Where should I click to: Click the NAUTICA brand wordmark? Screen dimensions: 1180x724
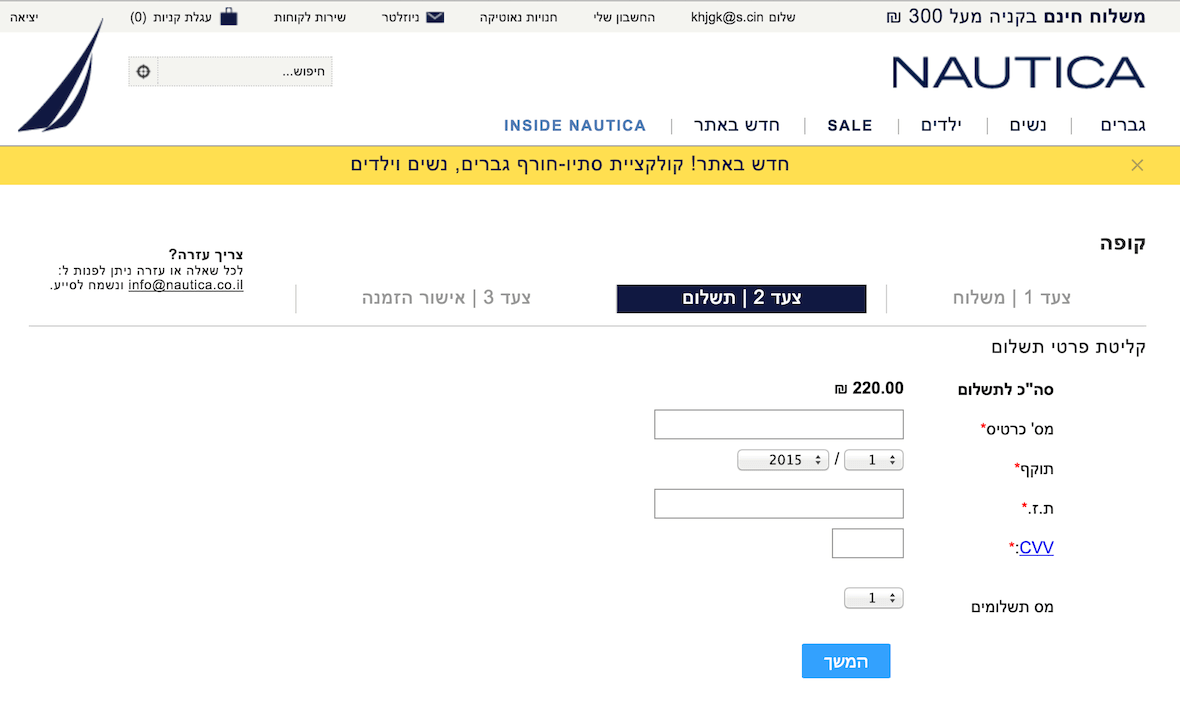1018,73
